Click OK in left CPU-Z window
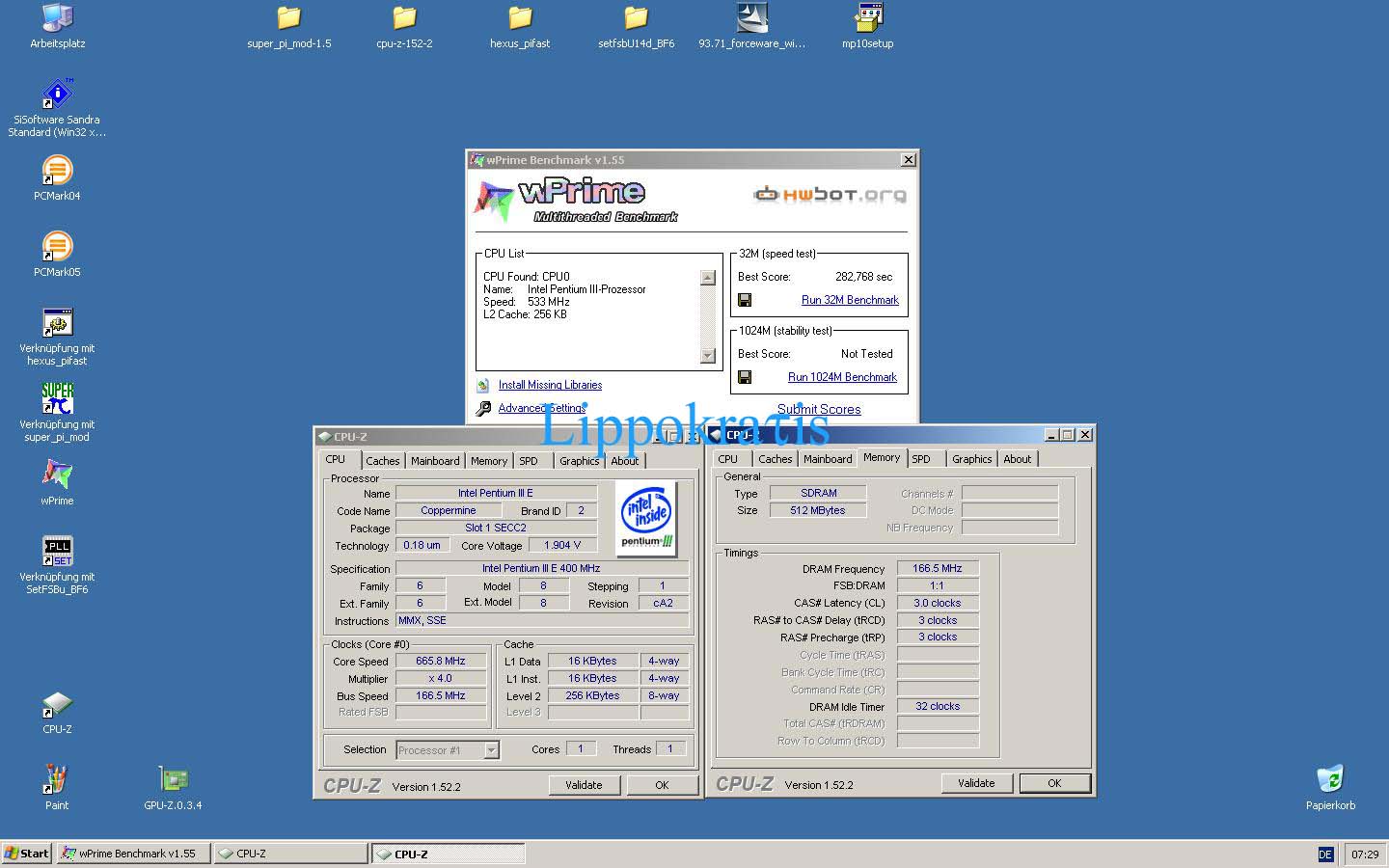1389x868 pixels. (x=662, y=785)
